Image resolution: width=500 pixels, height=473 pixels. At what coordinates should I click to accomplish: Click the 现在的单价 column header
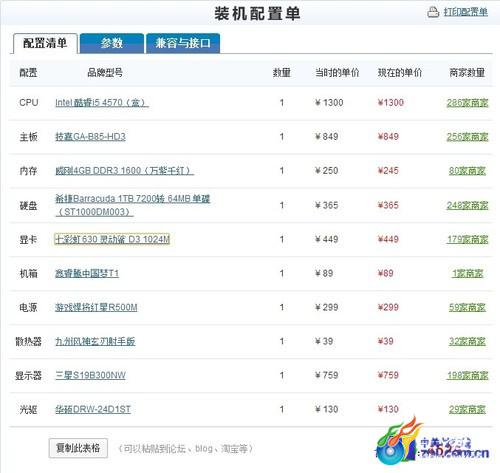coord(400,72)
